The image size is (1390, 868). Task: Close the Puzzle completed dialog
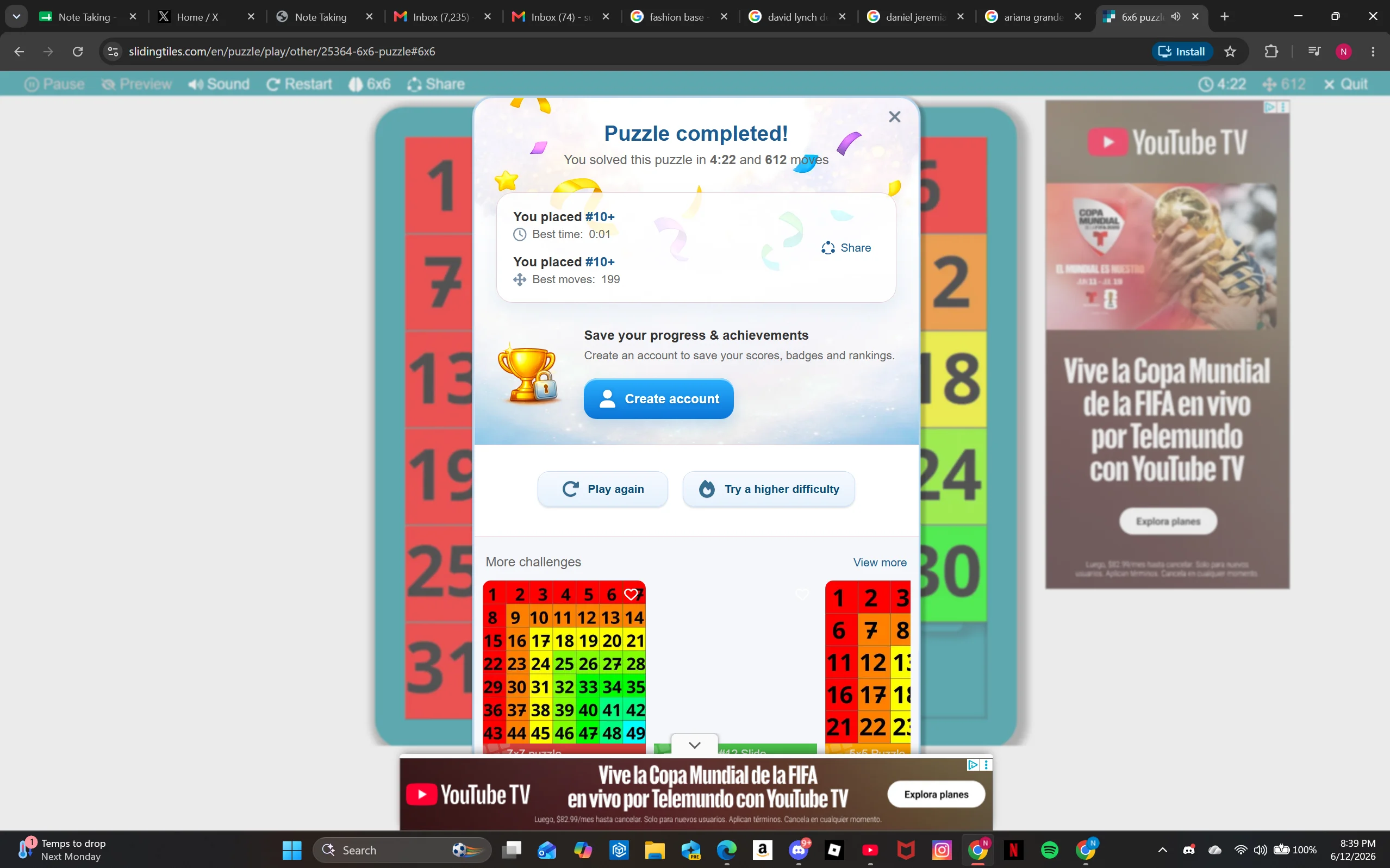[x=894, y=116]
